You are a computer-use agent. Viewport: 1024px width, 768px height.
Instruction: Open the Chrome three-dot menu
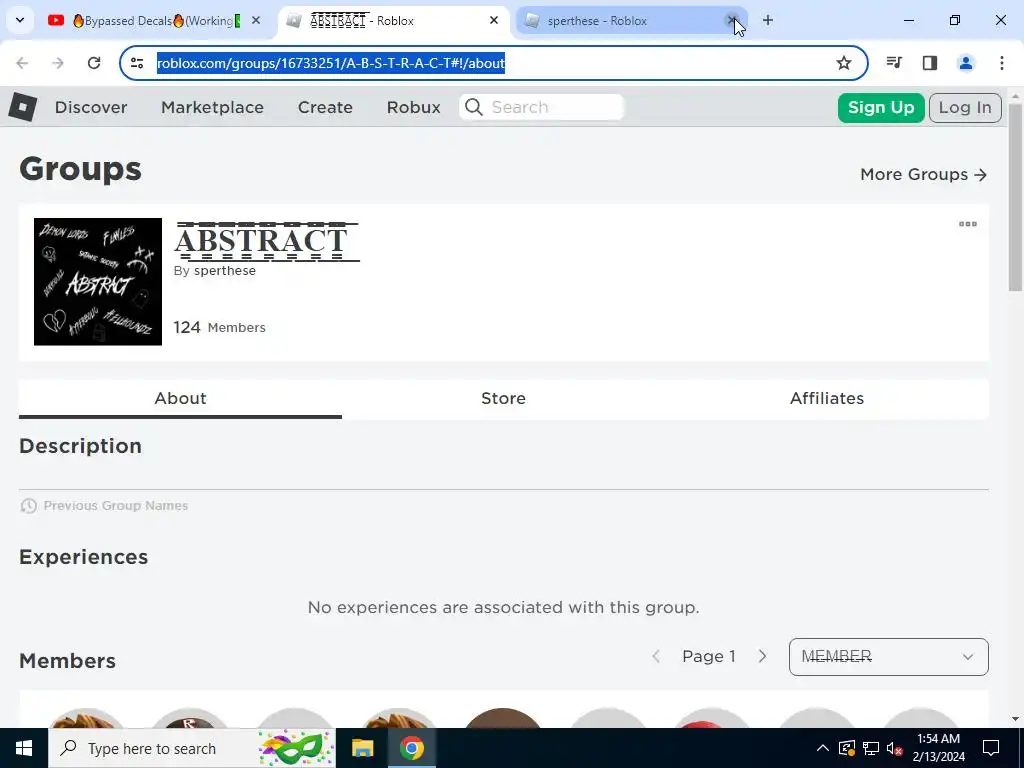point(1002,63)
